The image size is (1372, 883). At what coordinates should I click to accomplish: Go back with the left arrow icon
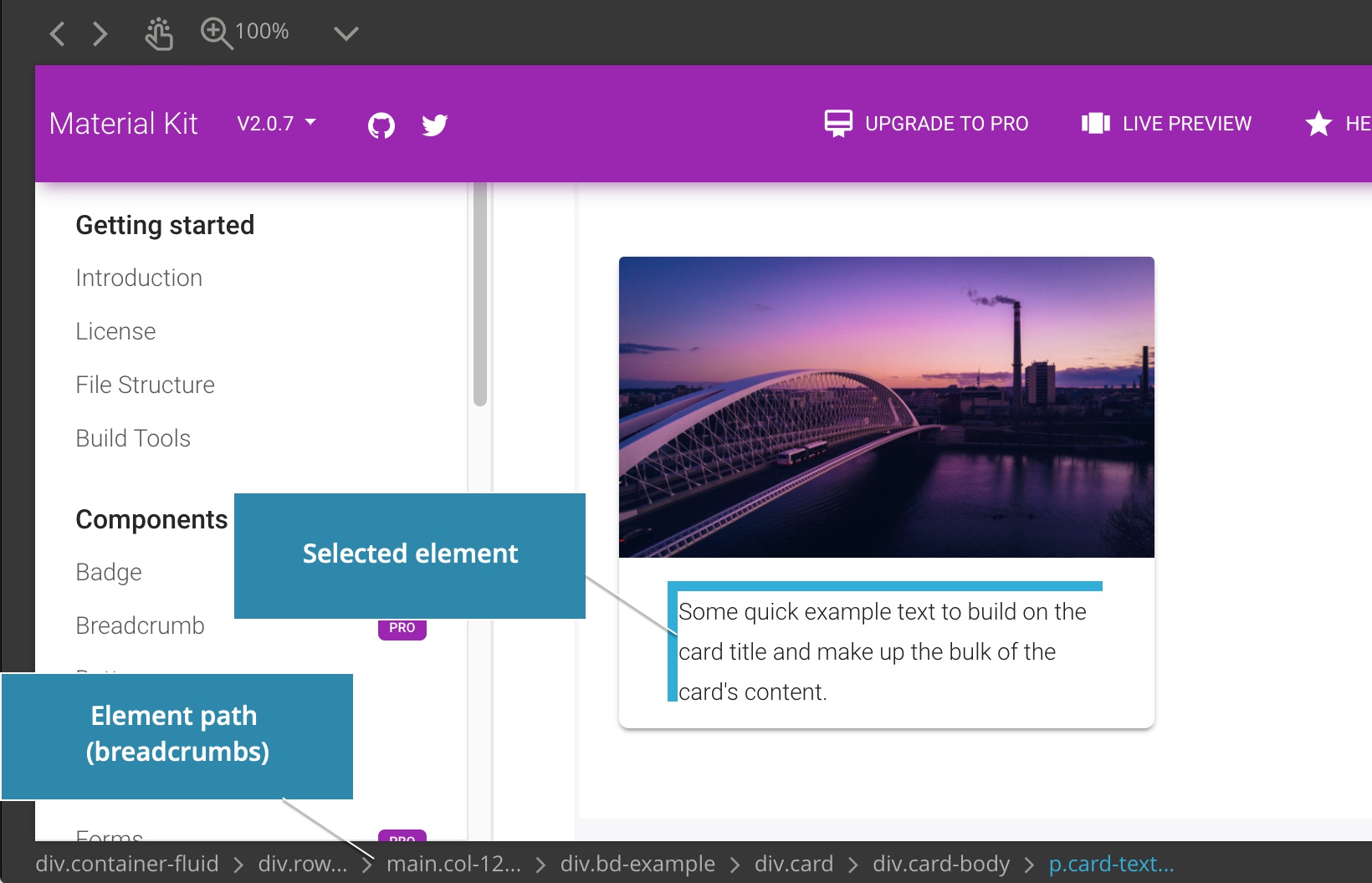[57, 33]
